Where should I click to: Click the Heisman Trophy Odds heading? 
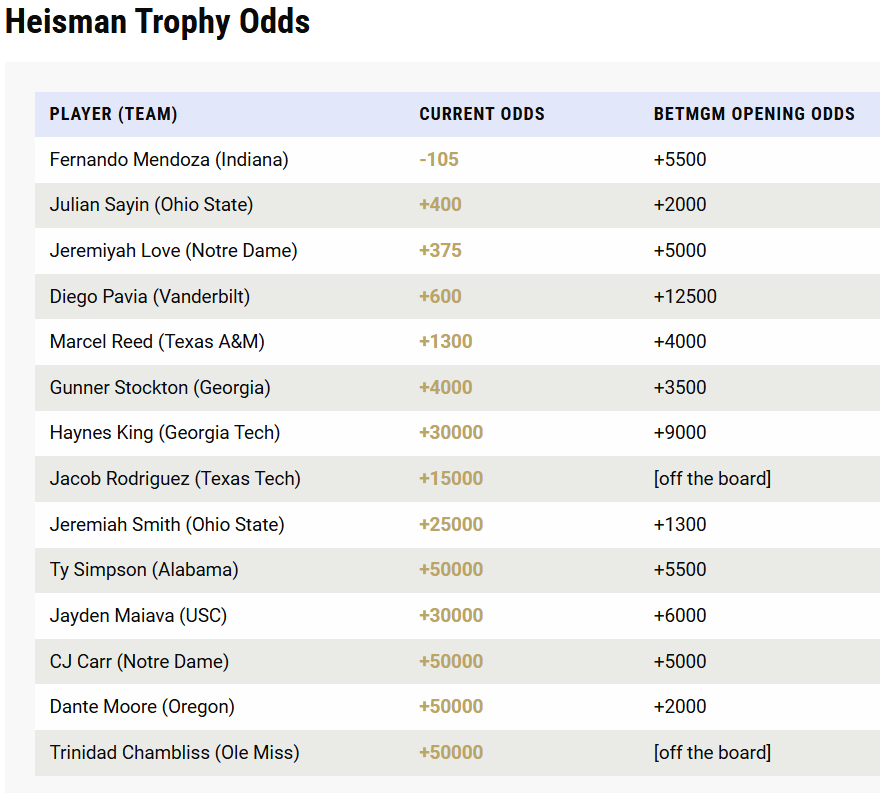158,22
